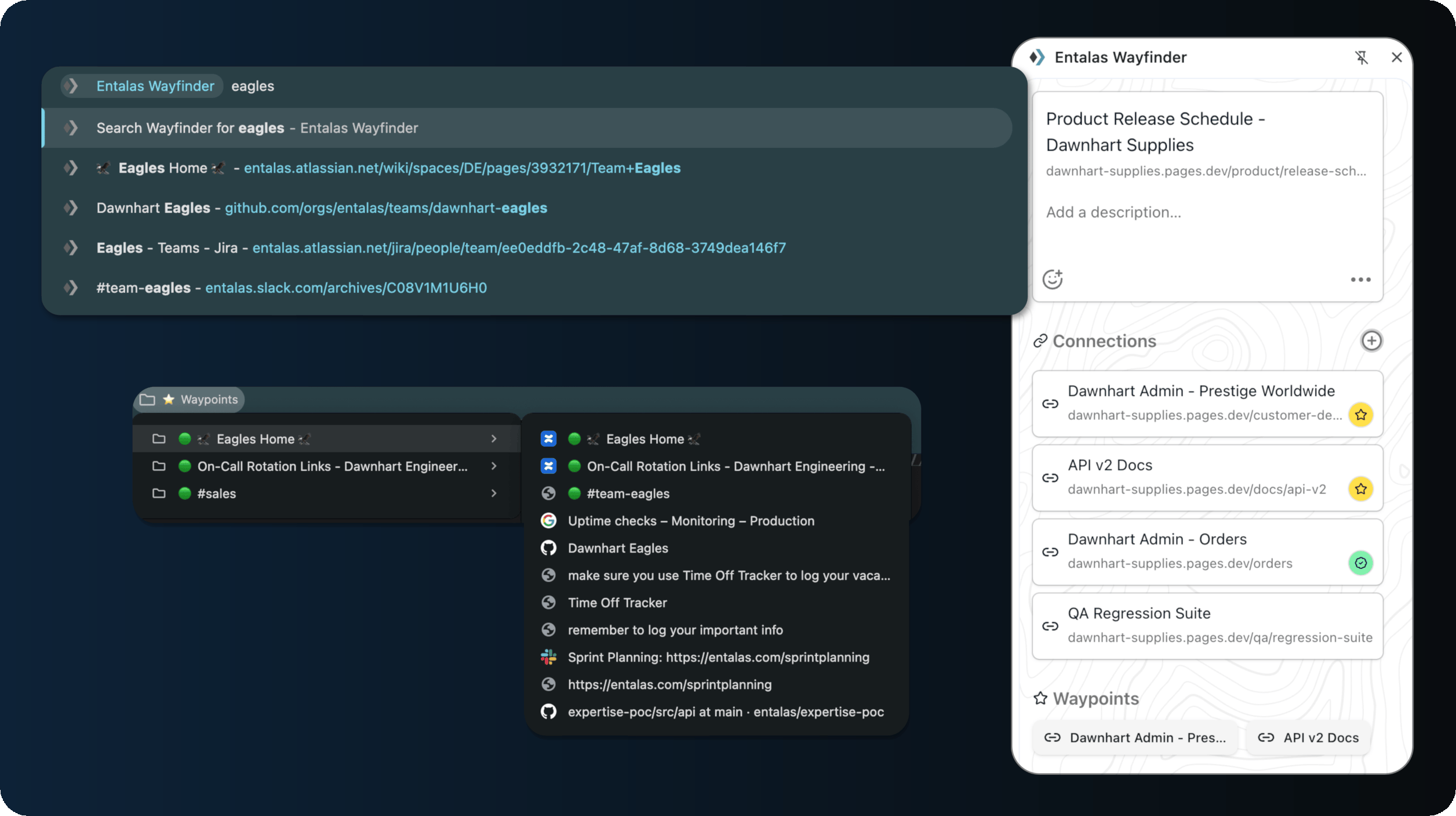Click the Entalas Wayfinder diamond icon in search bar
Screen dimensions: 1456x816
pos(72,86)
